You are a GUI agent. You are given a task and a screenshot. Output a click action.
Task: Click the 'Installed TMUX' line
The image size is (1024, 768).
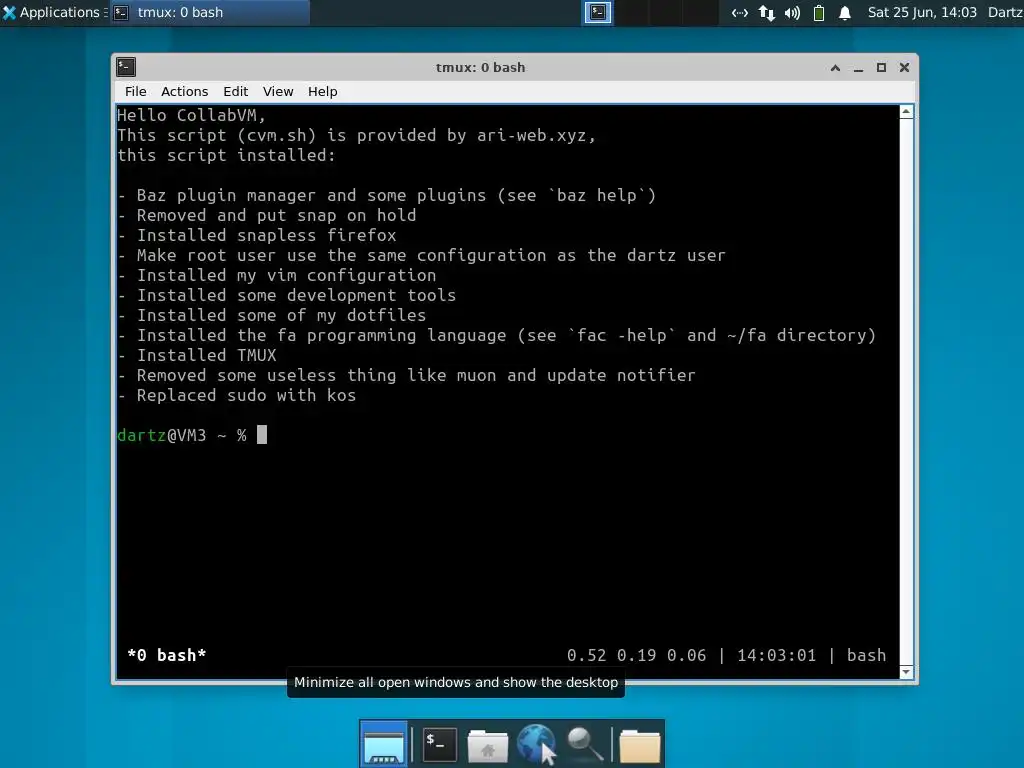pos(197,355)
